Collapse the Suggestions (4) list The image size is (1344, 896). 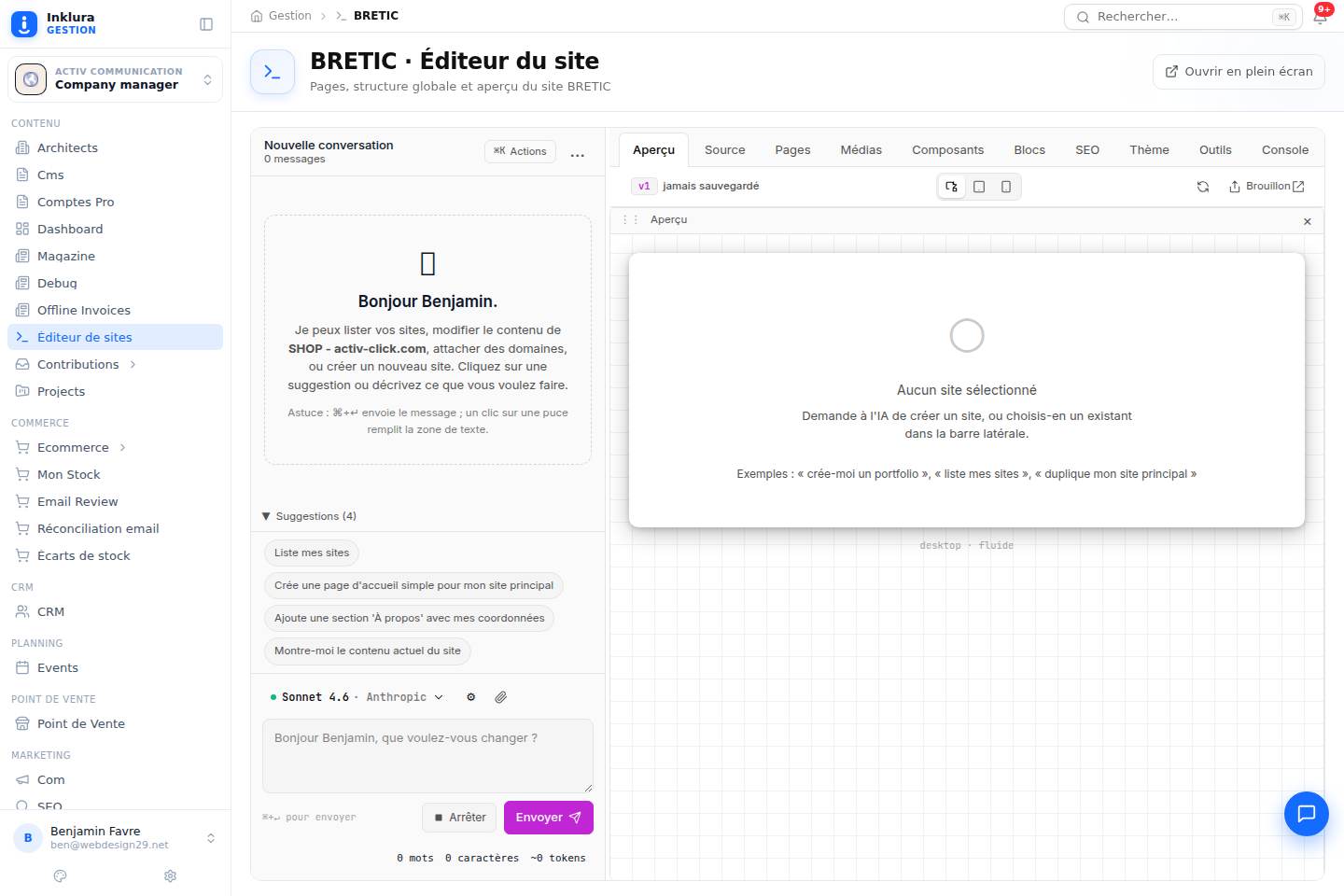coord(309,516)
